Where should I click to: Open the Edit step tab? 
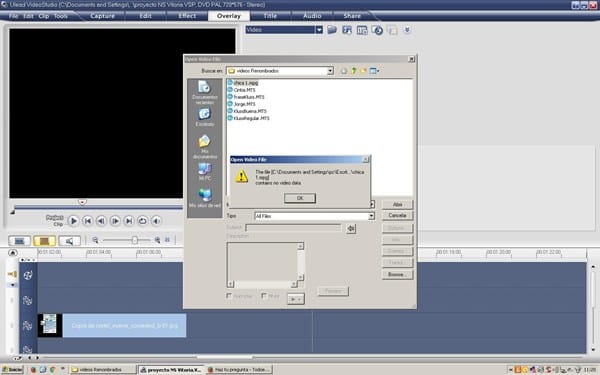tap(145, 16)
